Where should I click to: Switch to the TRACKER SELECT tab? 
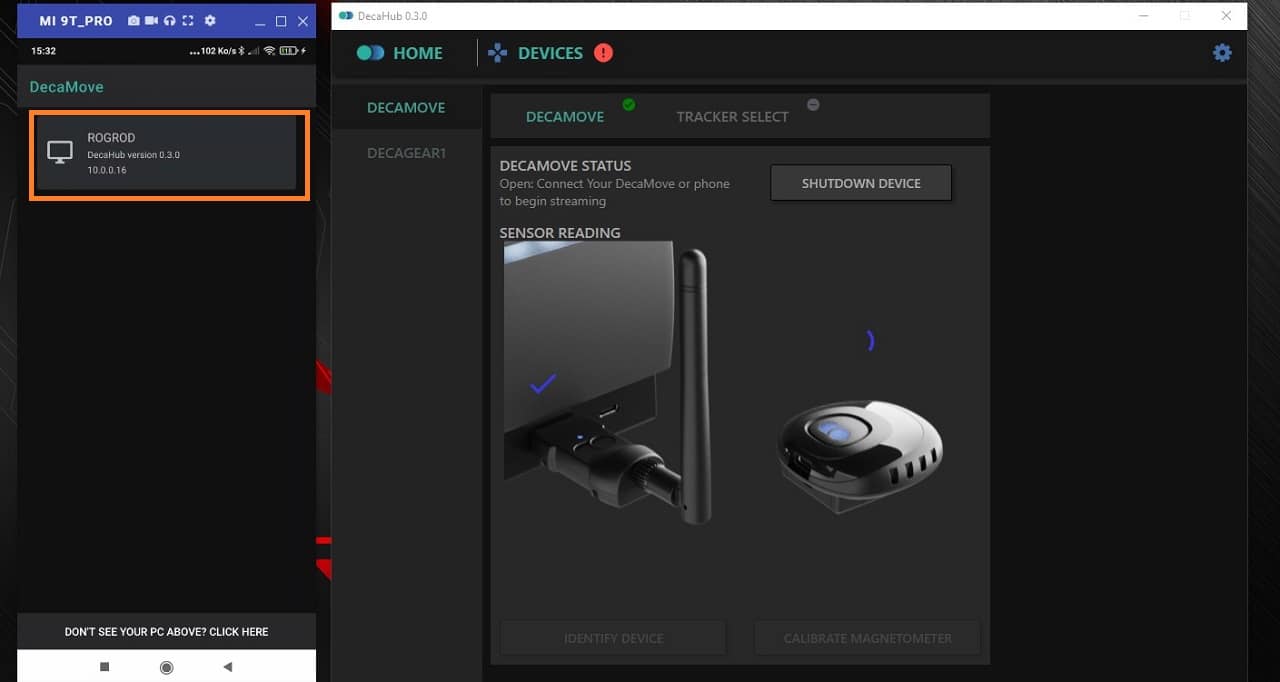point(732,117)
